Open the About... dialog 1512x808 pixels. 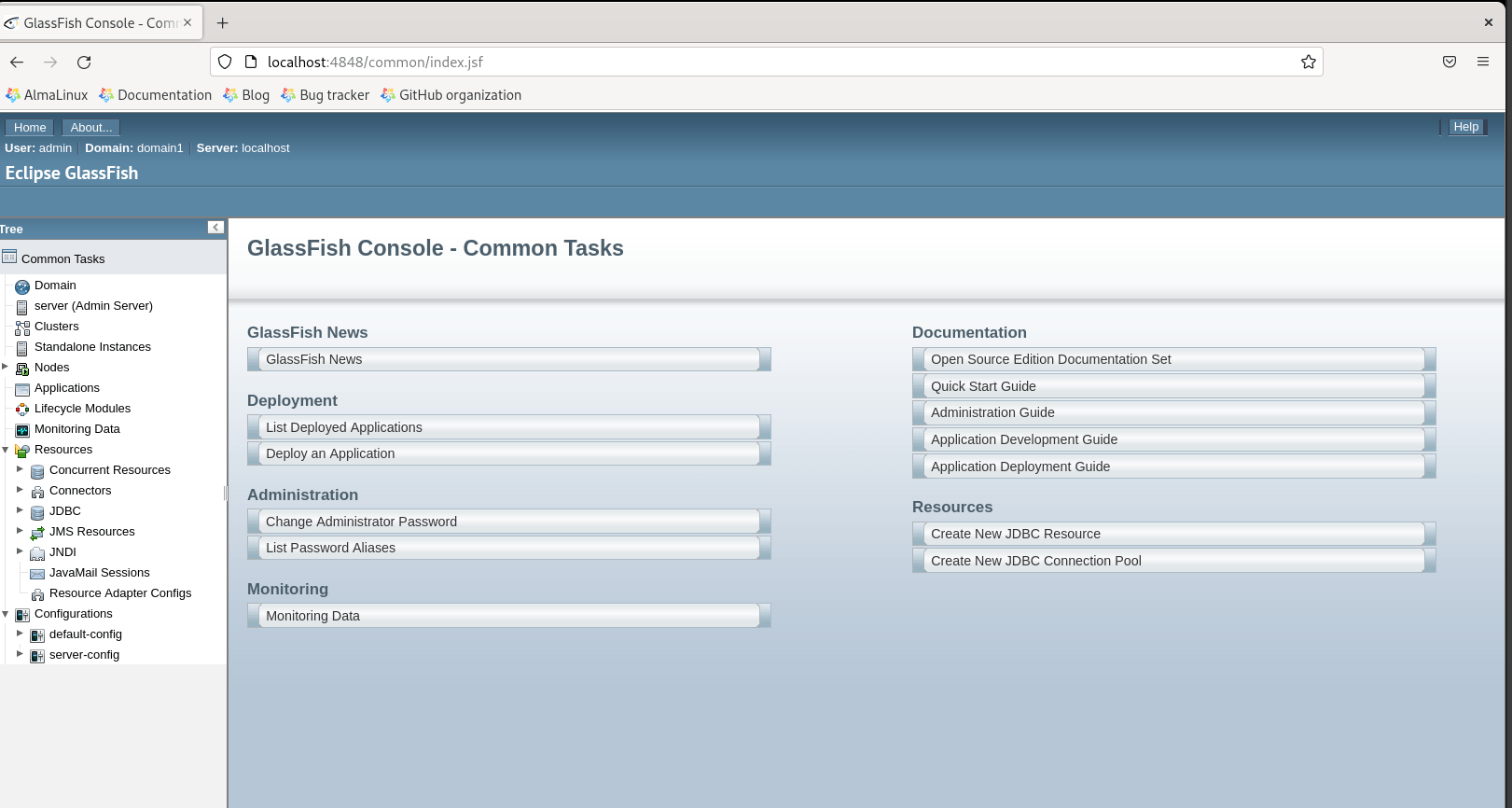(x=91, y=127)
